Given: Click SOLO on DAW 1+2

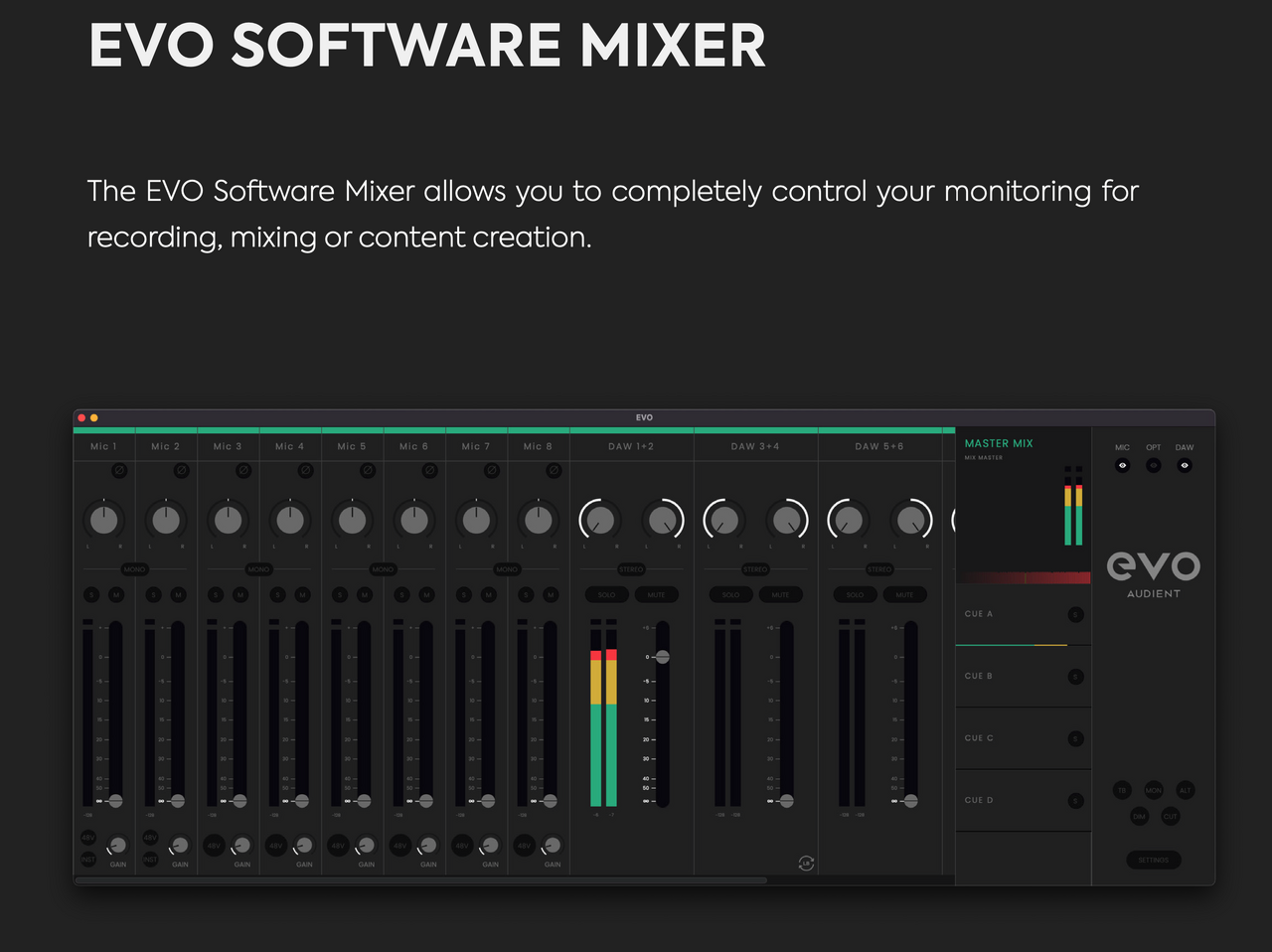Looking at the screenshot, I should tap(606, 594).
